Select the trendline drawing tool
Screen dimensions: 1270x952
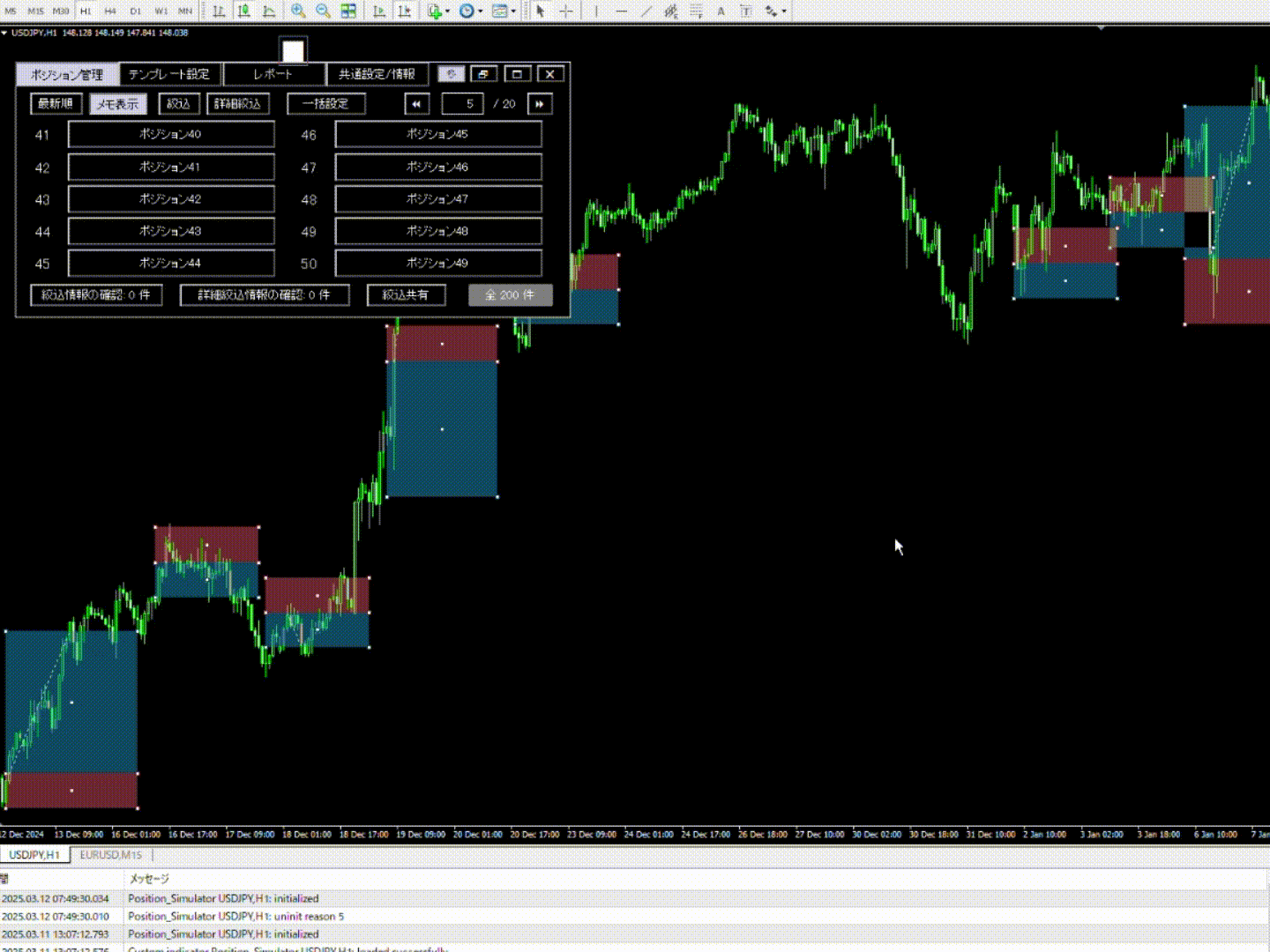point(646,11)
